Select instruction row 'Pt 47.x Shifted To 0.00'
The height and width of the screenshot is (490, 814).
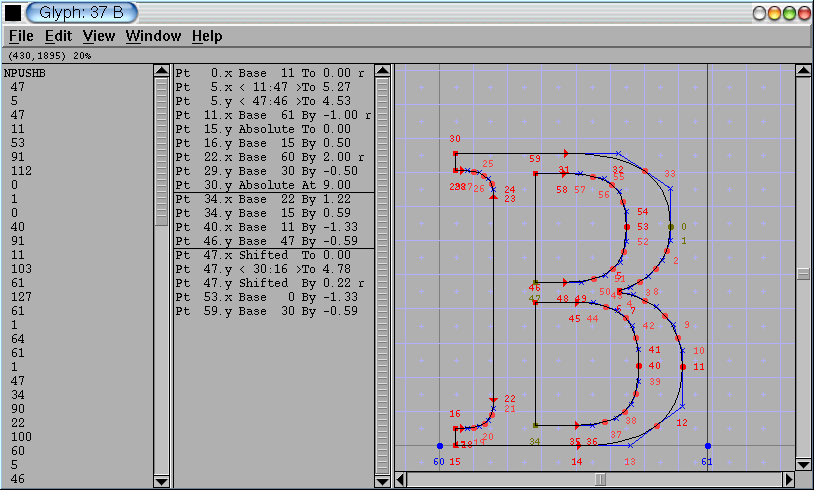pos(270,255)
